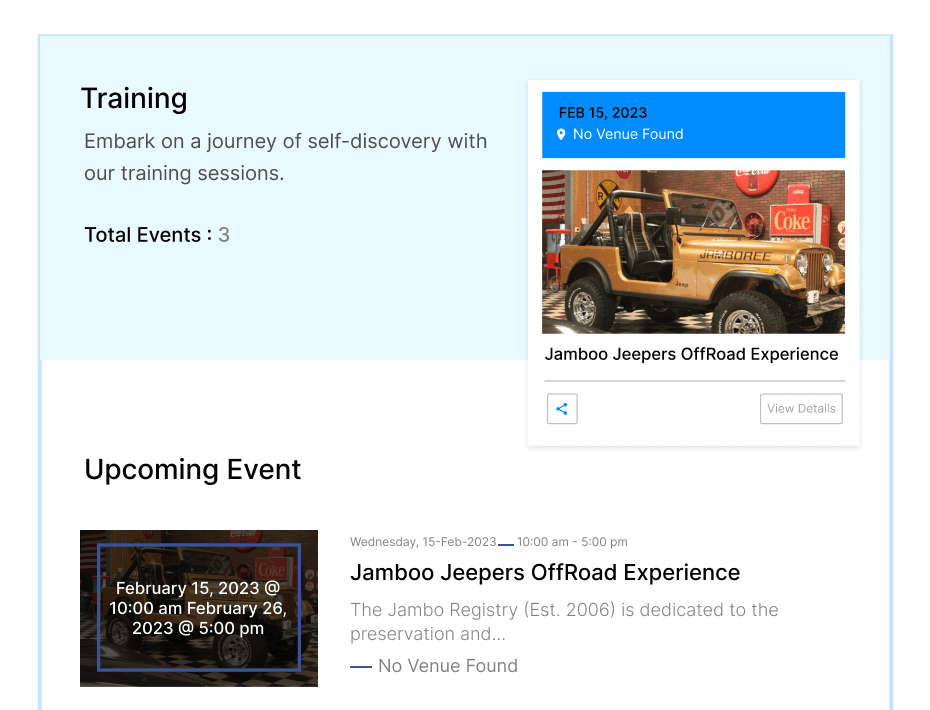The height and width of the screenshot is (710, 930).
Task: Click the Total Events label
Action: (x=147, y=235)
